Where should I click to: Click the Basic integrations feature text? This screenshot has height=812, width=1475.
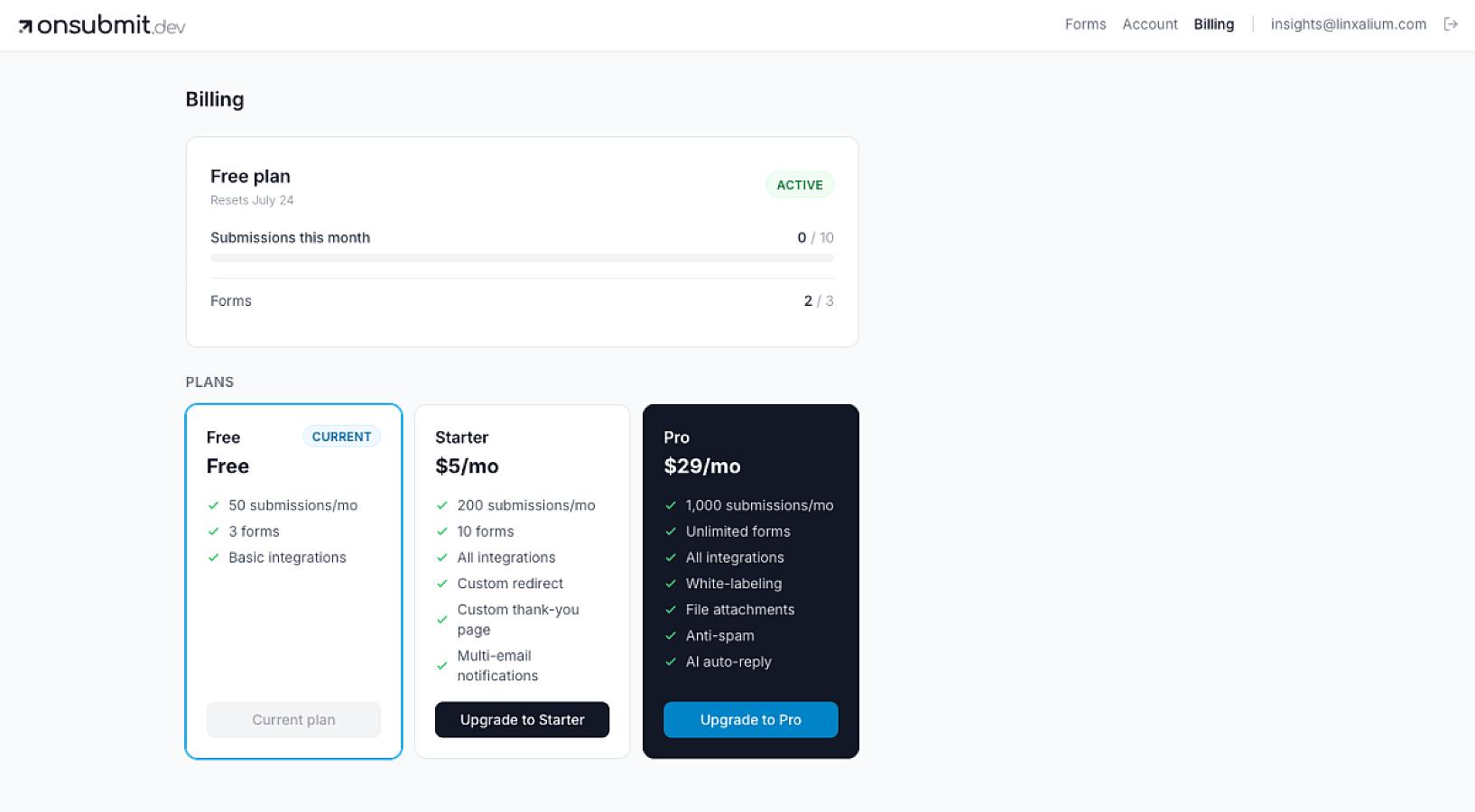point(287,558)
